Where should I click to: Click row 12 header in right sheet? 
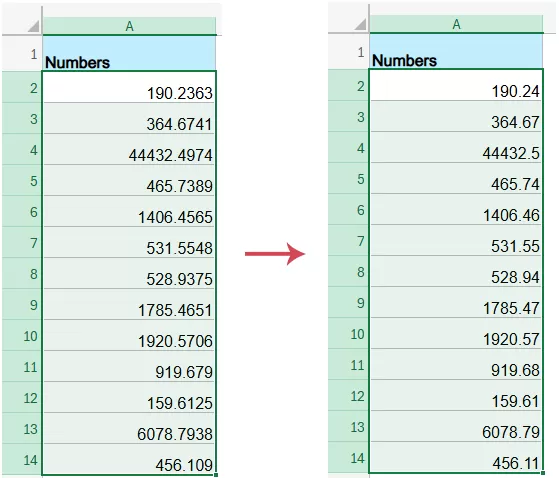(x=349, y=395)
